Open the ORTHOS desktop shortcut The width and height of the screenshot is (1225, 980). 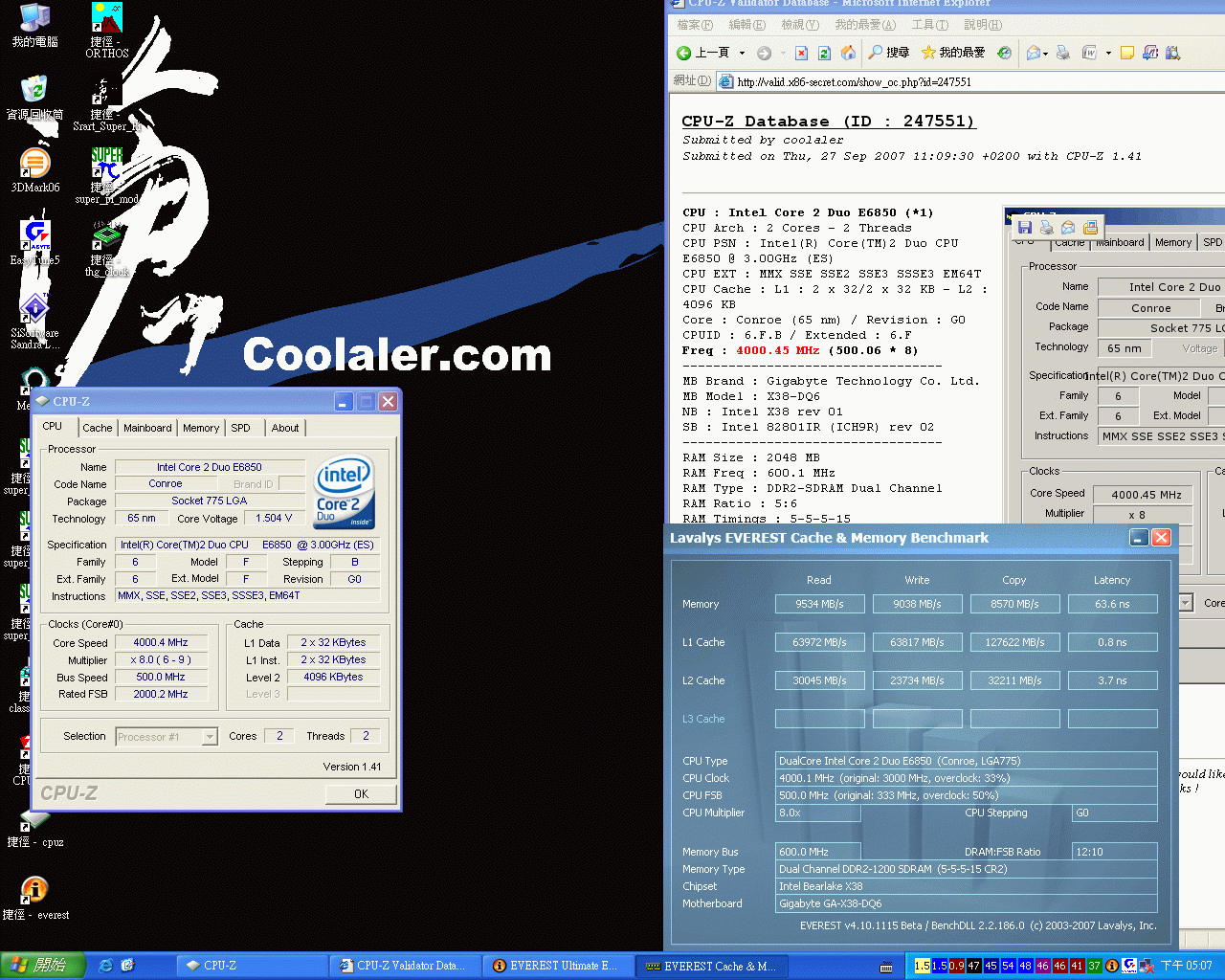(x=106, y=31)
